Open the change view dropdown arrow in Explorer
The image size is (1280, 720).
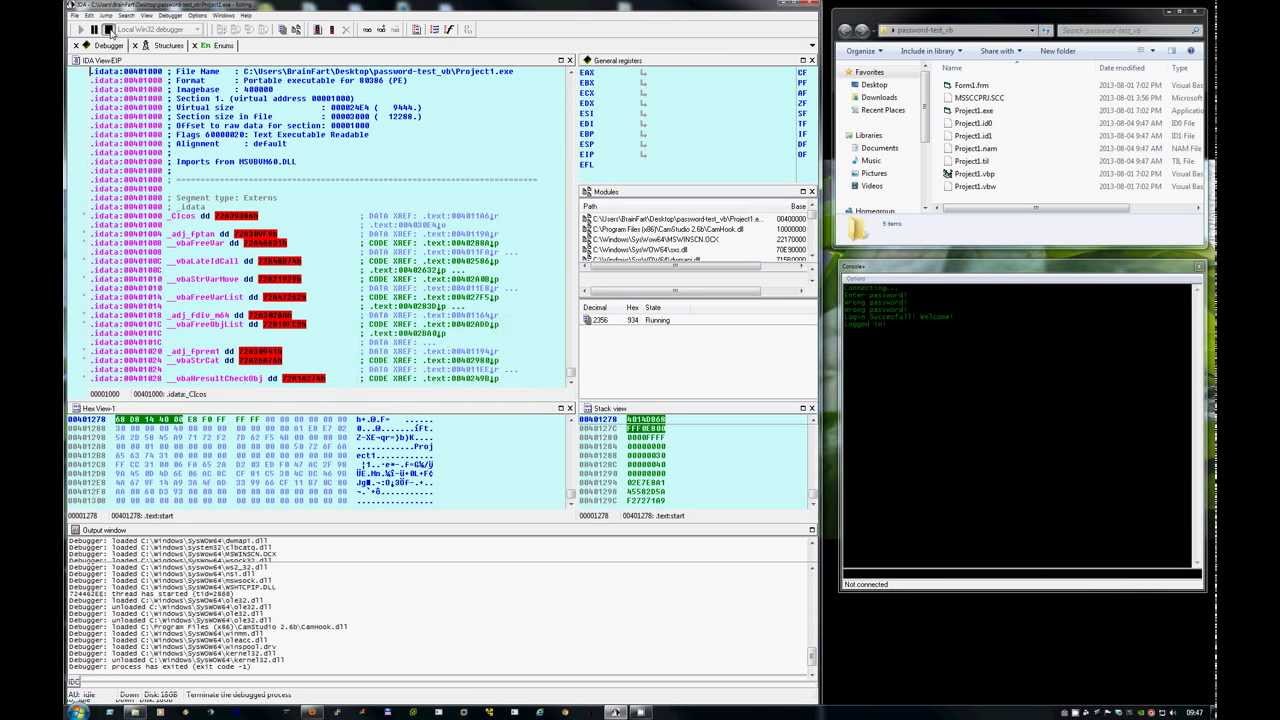point(1153,51)
